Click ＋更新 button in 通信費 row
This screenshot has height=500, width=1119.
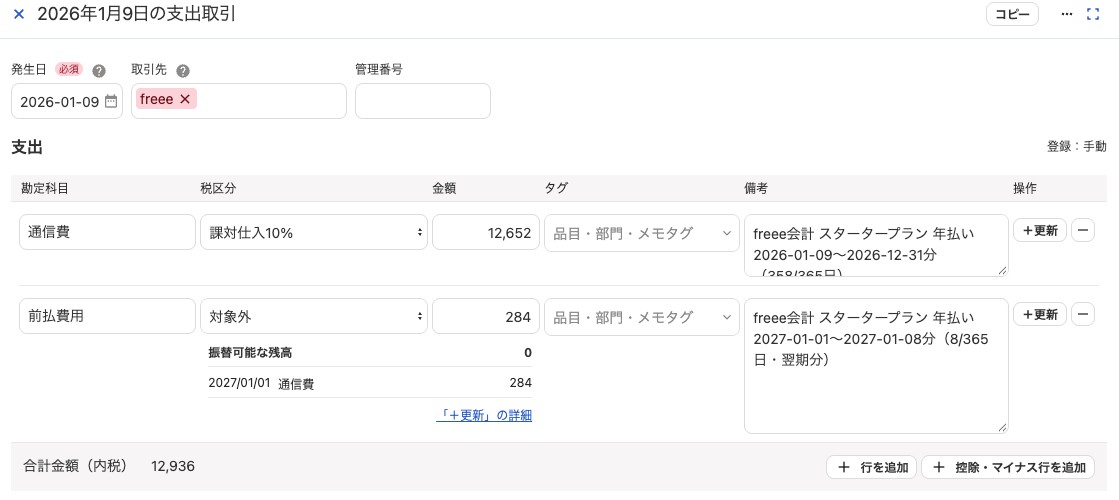[x=1040, y=230]
